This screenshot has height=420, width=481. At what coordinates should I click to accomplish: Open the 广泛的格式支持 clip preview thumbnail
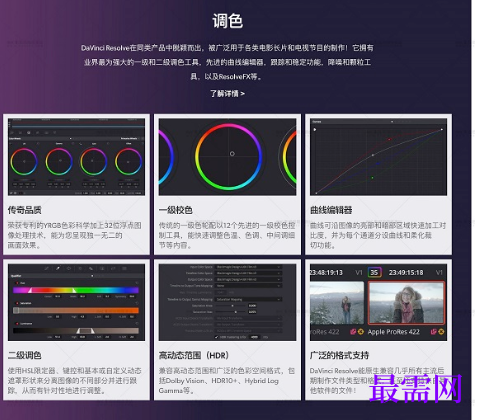378,302
